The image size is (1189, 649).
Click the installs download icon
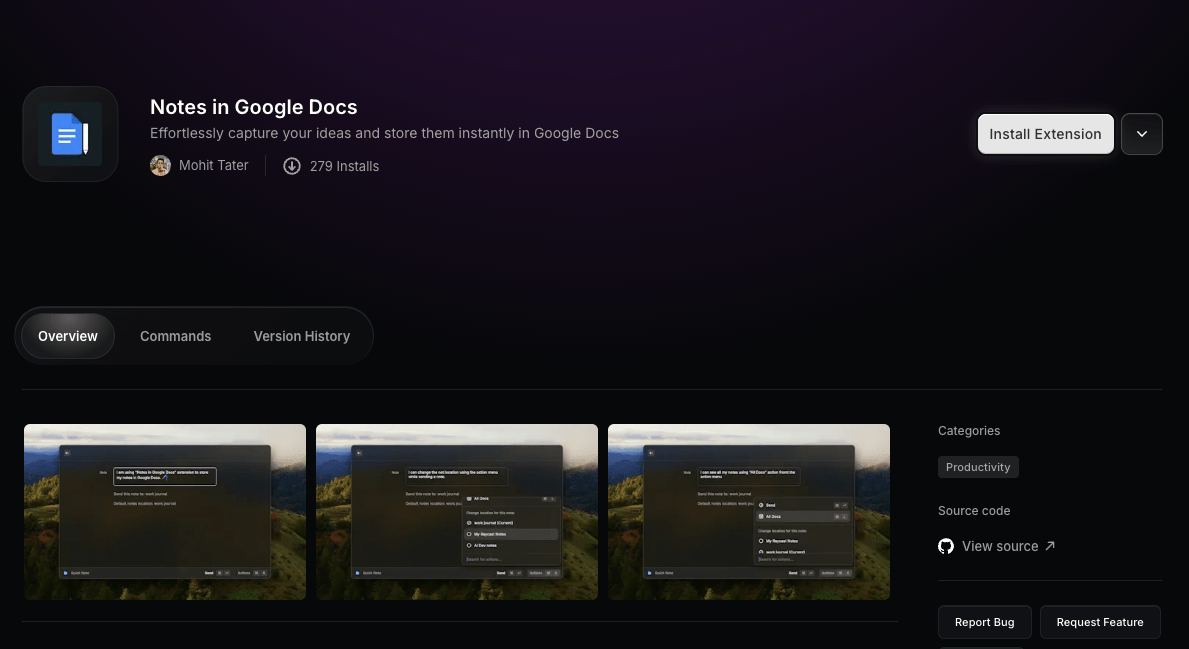(x=292, y=166)
